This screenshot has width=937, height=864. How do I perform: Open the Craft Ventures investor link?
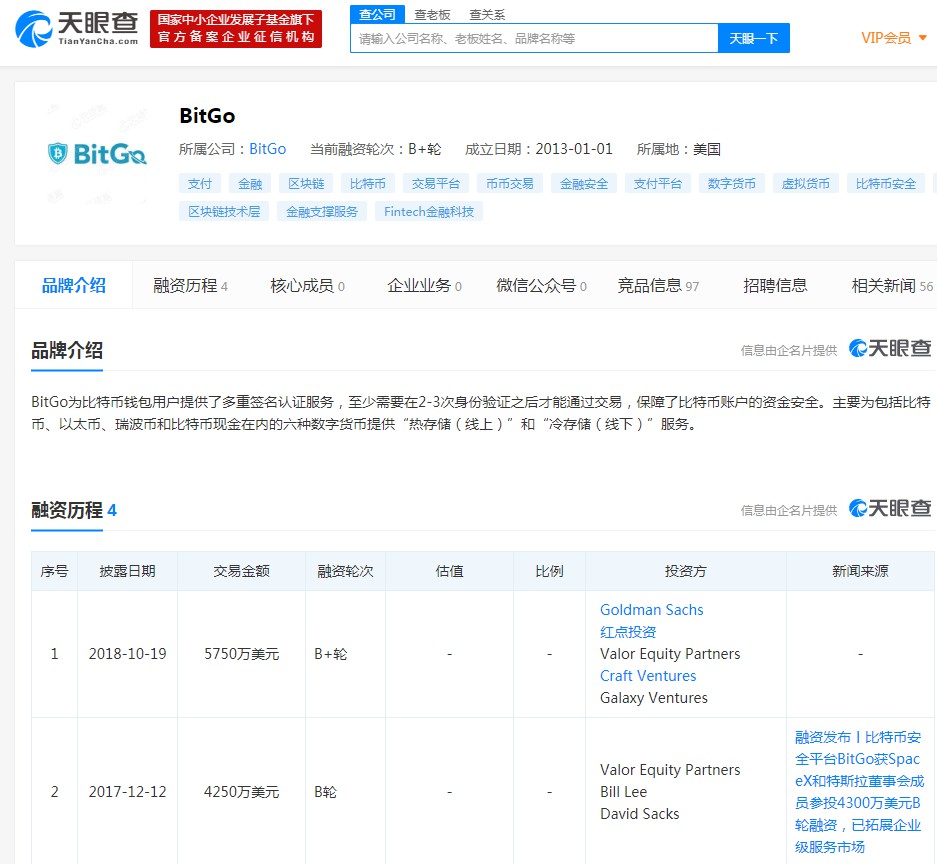[648, 676]
